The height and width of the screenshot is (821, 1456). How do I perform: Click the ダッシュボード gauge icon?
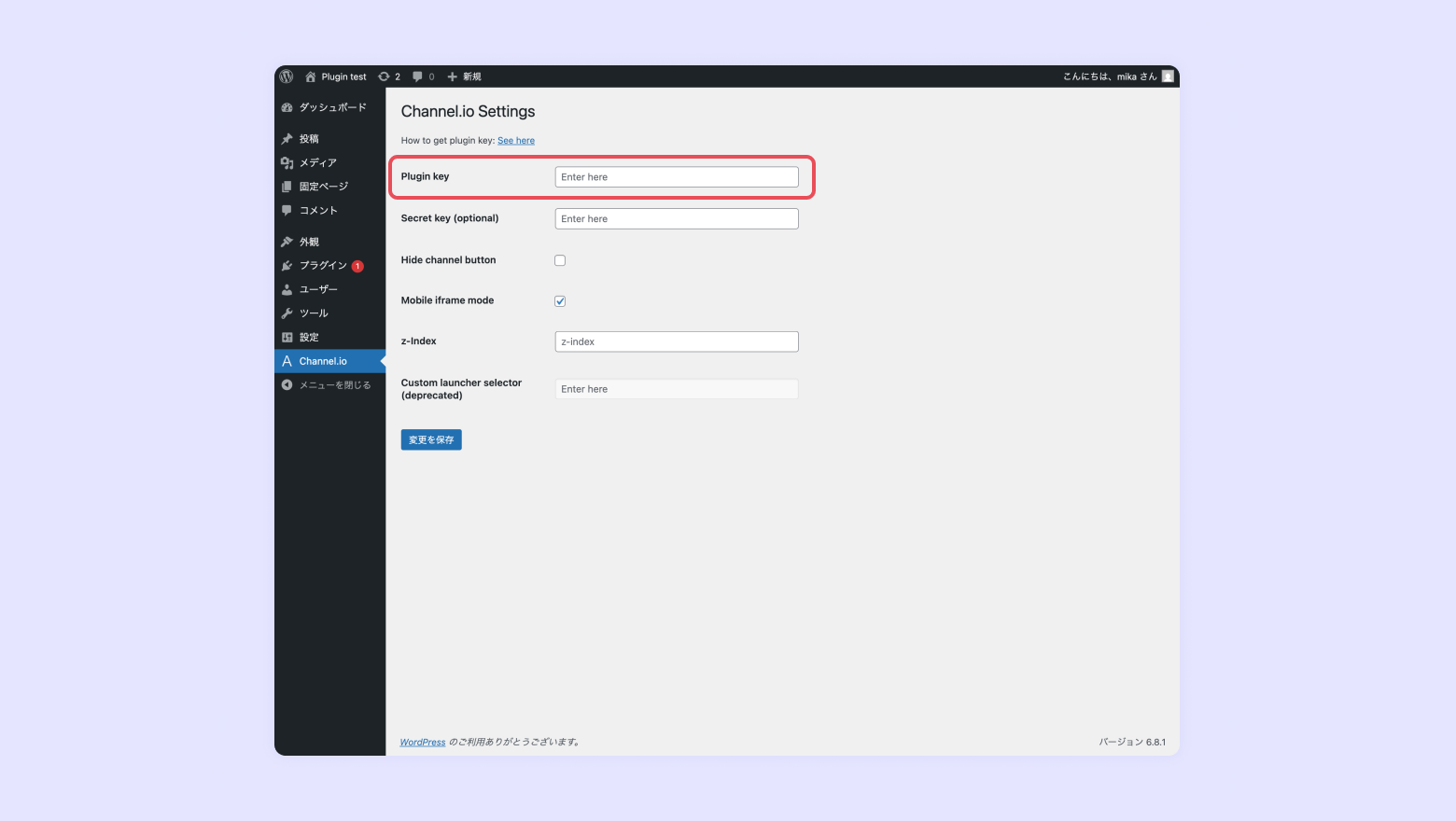pos(287,107)
